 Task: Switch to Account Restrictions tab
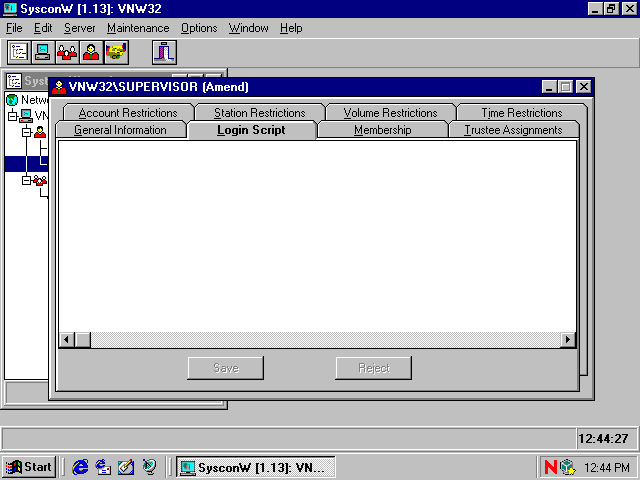pos(128,113)
